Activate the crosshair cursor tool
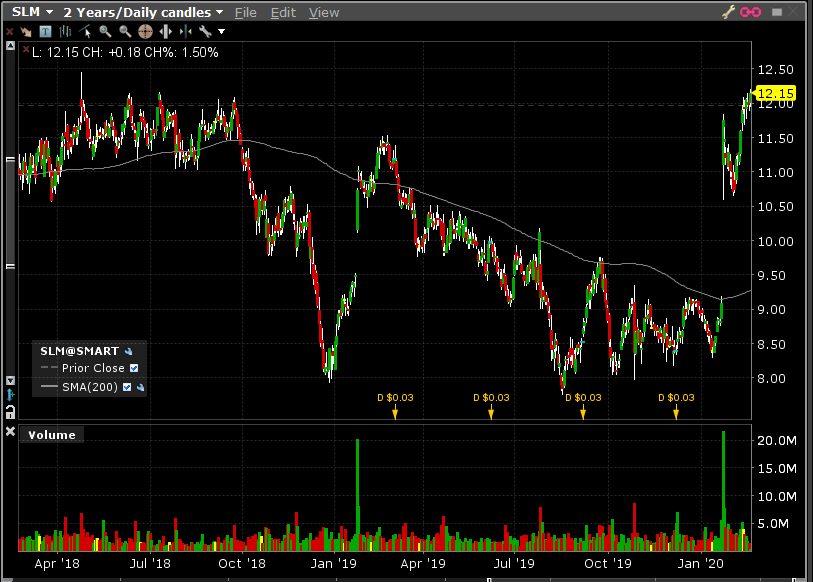This screenshot has height=582, width=813. tap(145, 32)
